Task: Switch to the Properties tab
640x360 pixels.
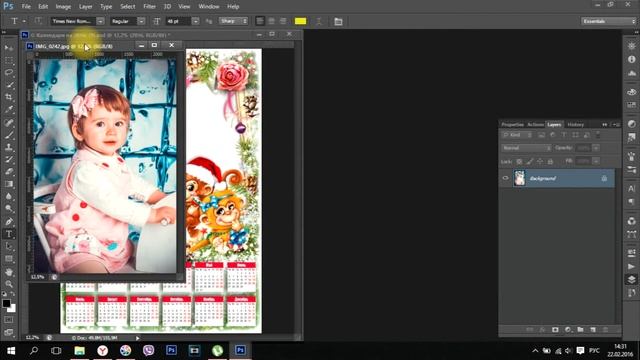Action: pos(512,124)
